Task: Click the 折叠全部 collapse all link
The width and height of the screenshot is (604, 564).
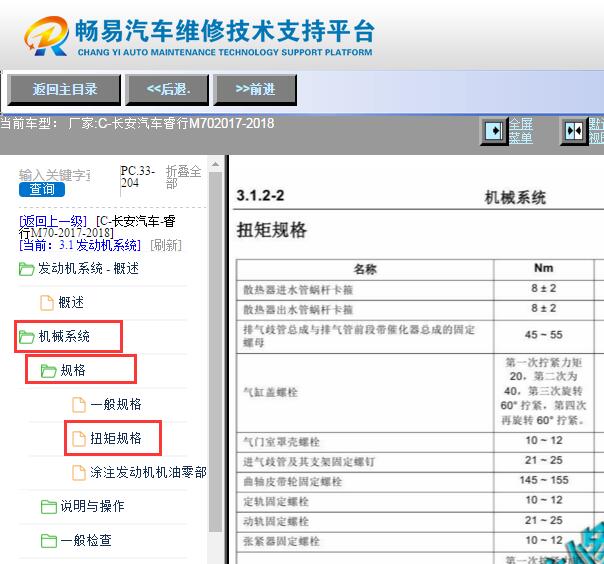Action: (183, 177)
